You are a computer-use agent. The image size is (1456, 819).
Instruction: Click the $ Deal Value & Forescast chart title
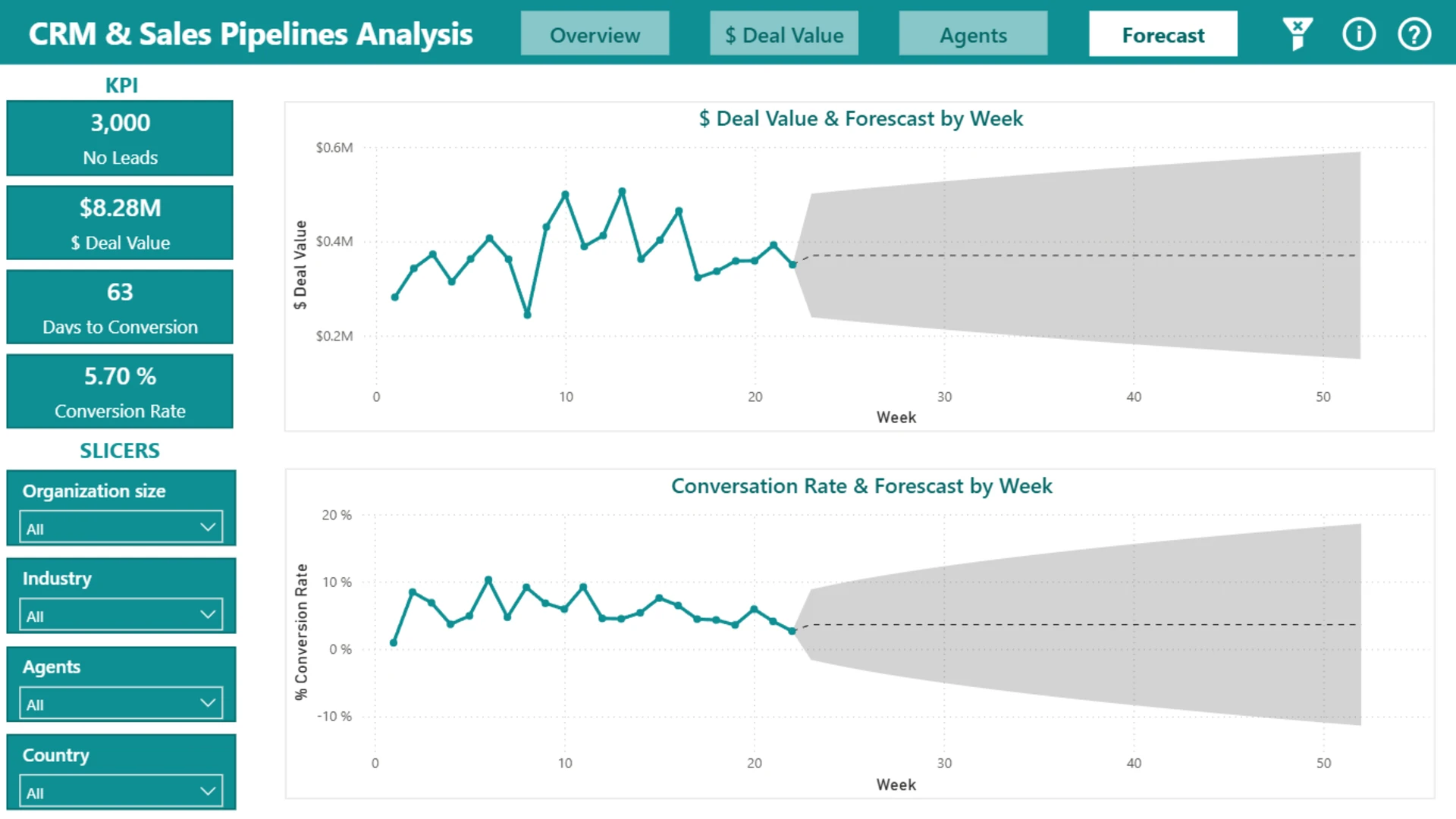tap(861, 119)
